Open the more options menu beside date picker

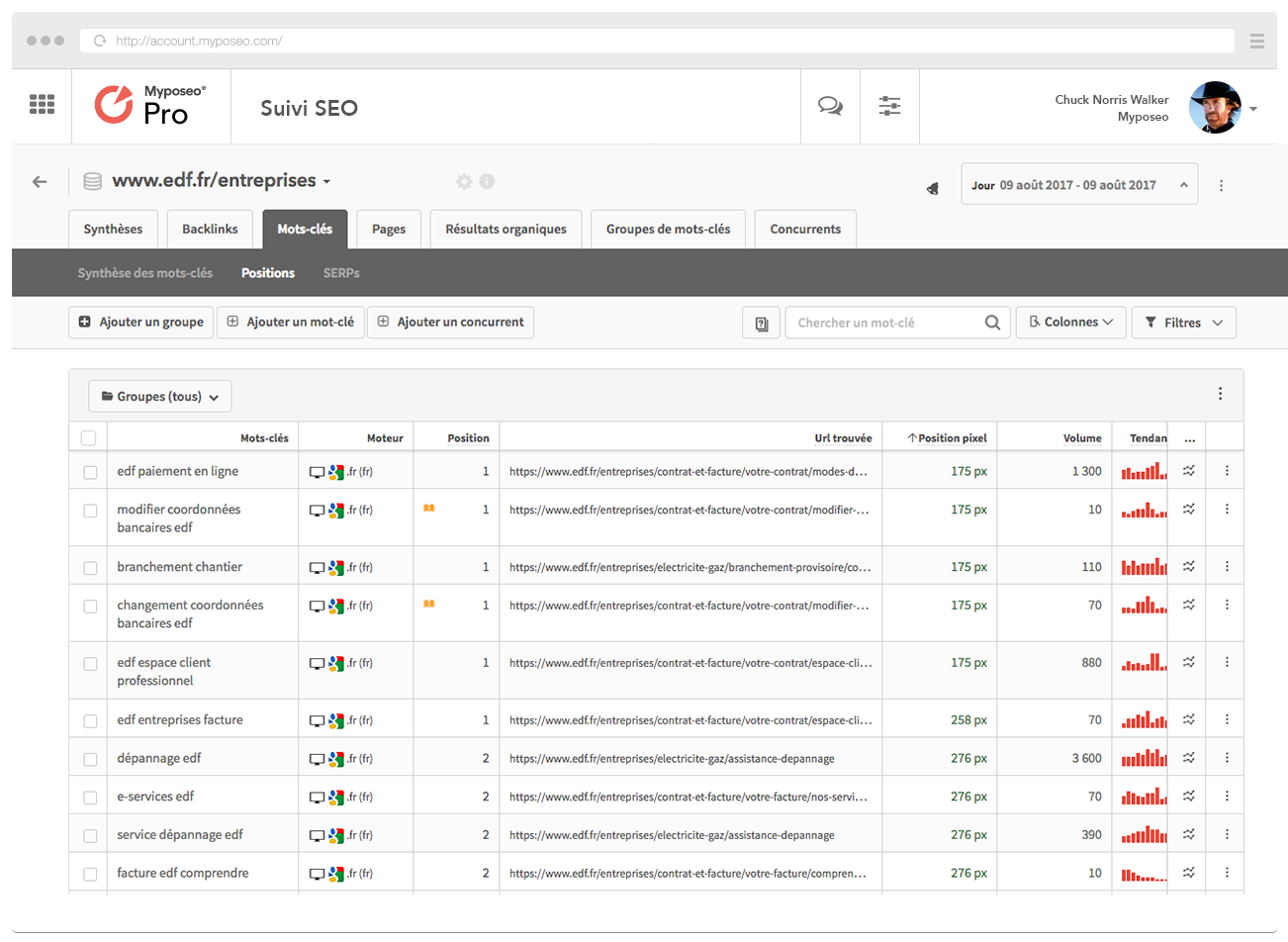tap(1221, 185)
